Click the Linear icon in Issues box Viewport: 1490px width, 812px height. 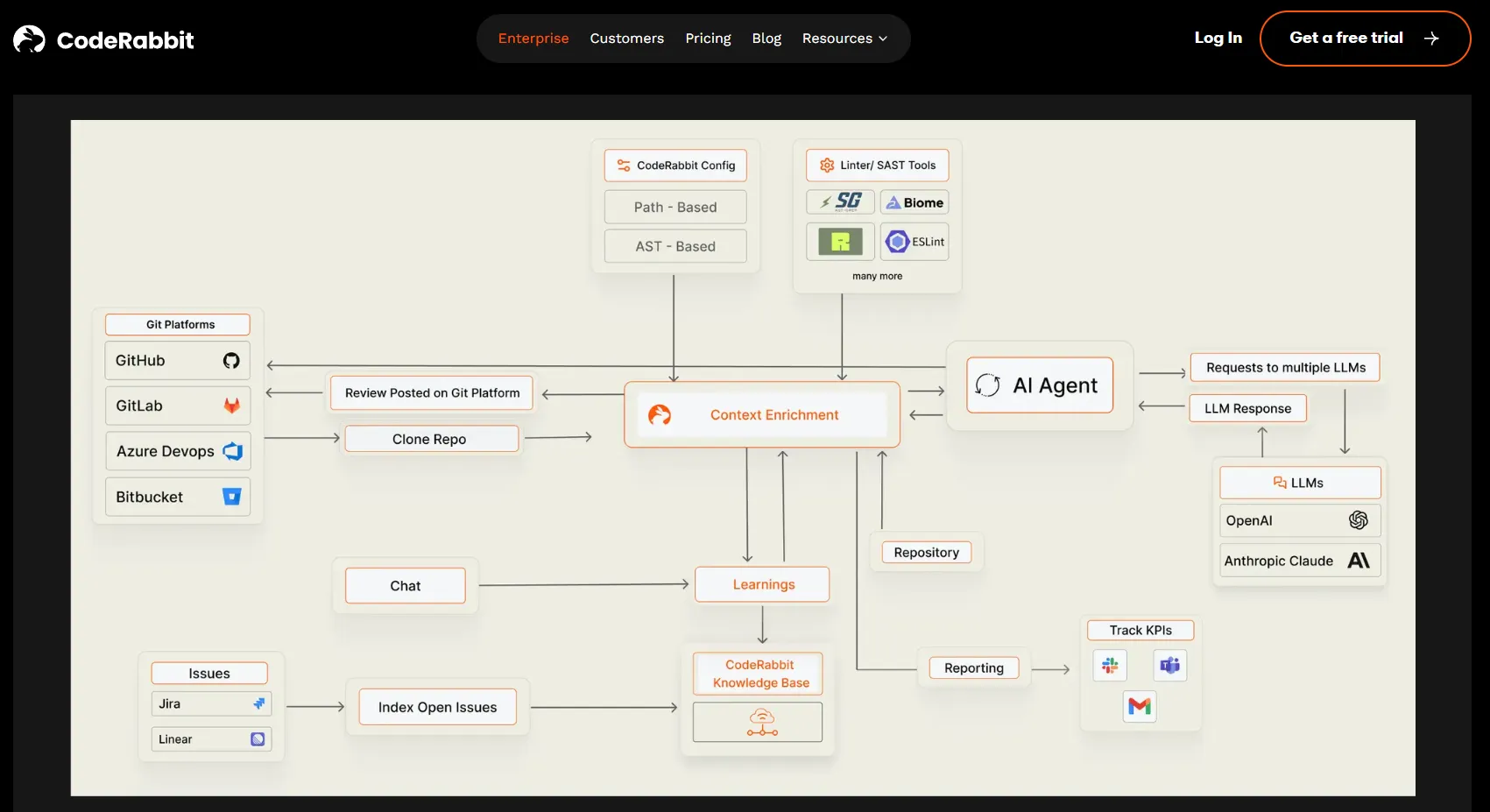point(258,739)
